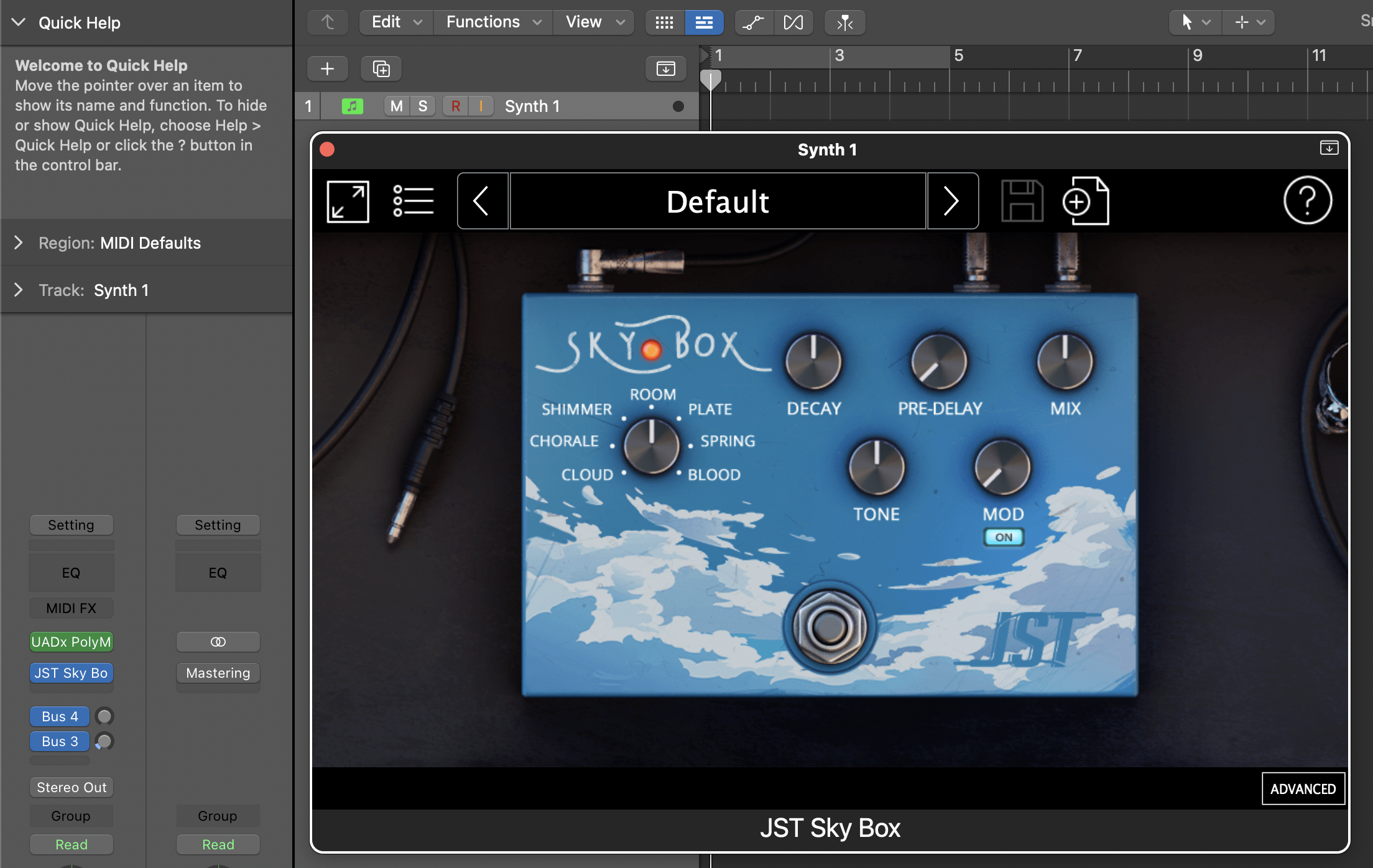Open the View dropdown menu
The image size is (1373, 868).
(594, 22)
